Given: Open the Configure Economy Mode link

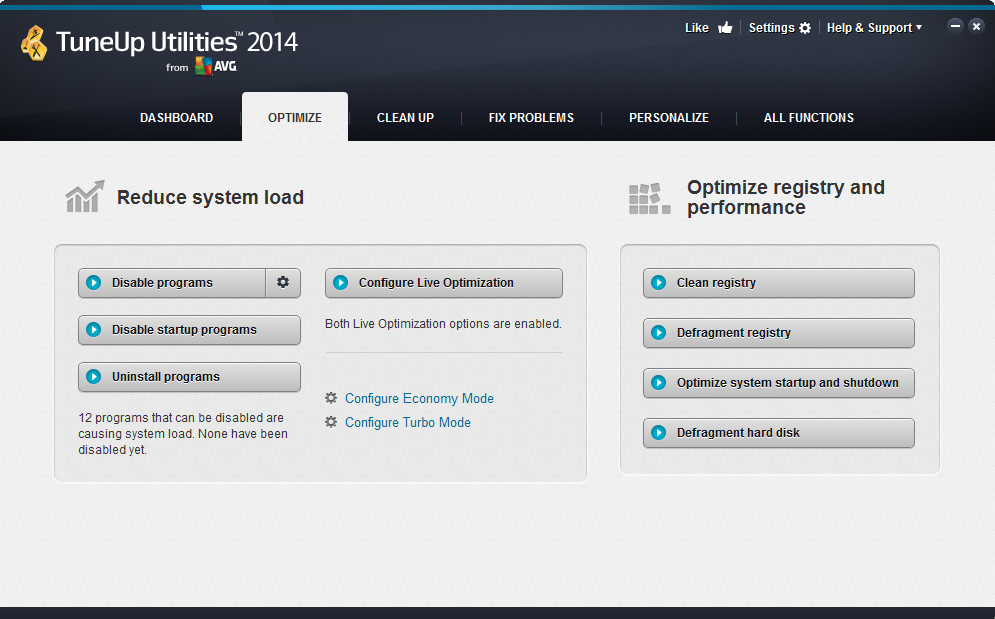Looking at the screenshot, I should pyautogui.click(x=419, y=398).
